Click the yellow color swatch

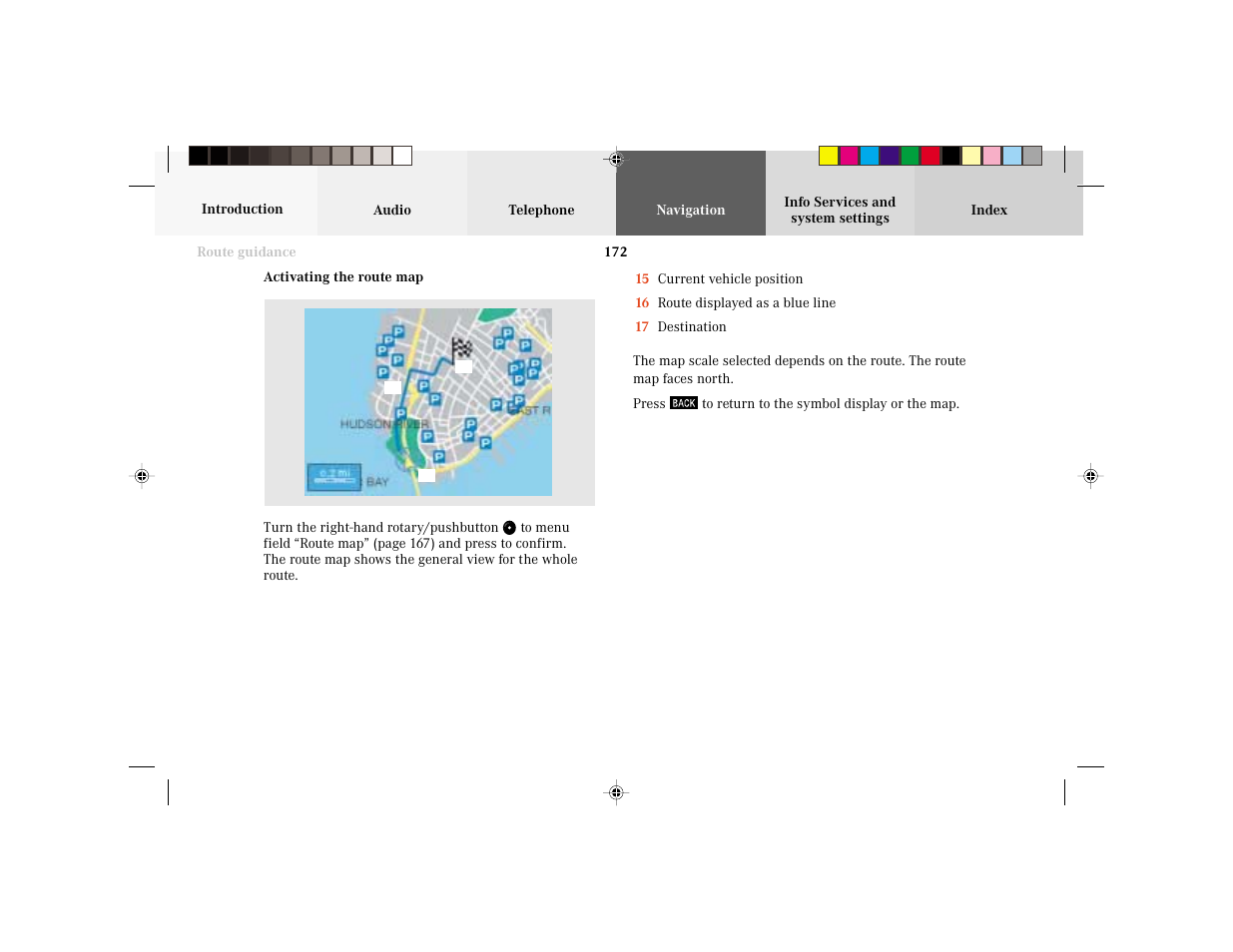pyautogui.click(x=829, y=156)
